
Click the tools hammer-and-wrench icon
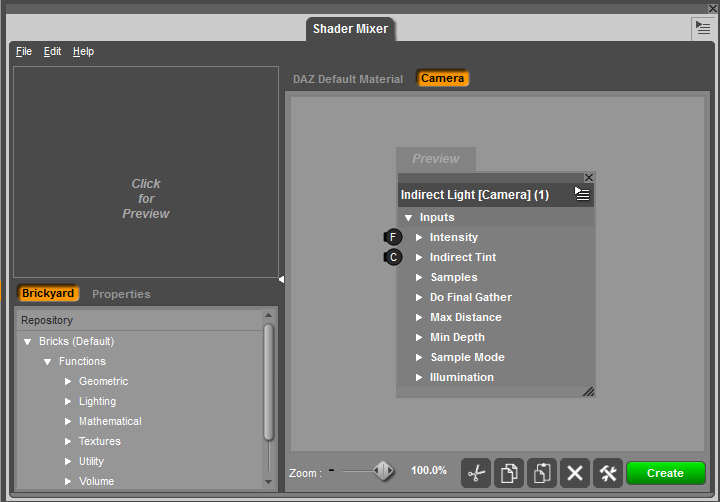608,473
